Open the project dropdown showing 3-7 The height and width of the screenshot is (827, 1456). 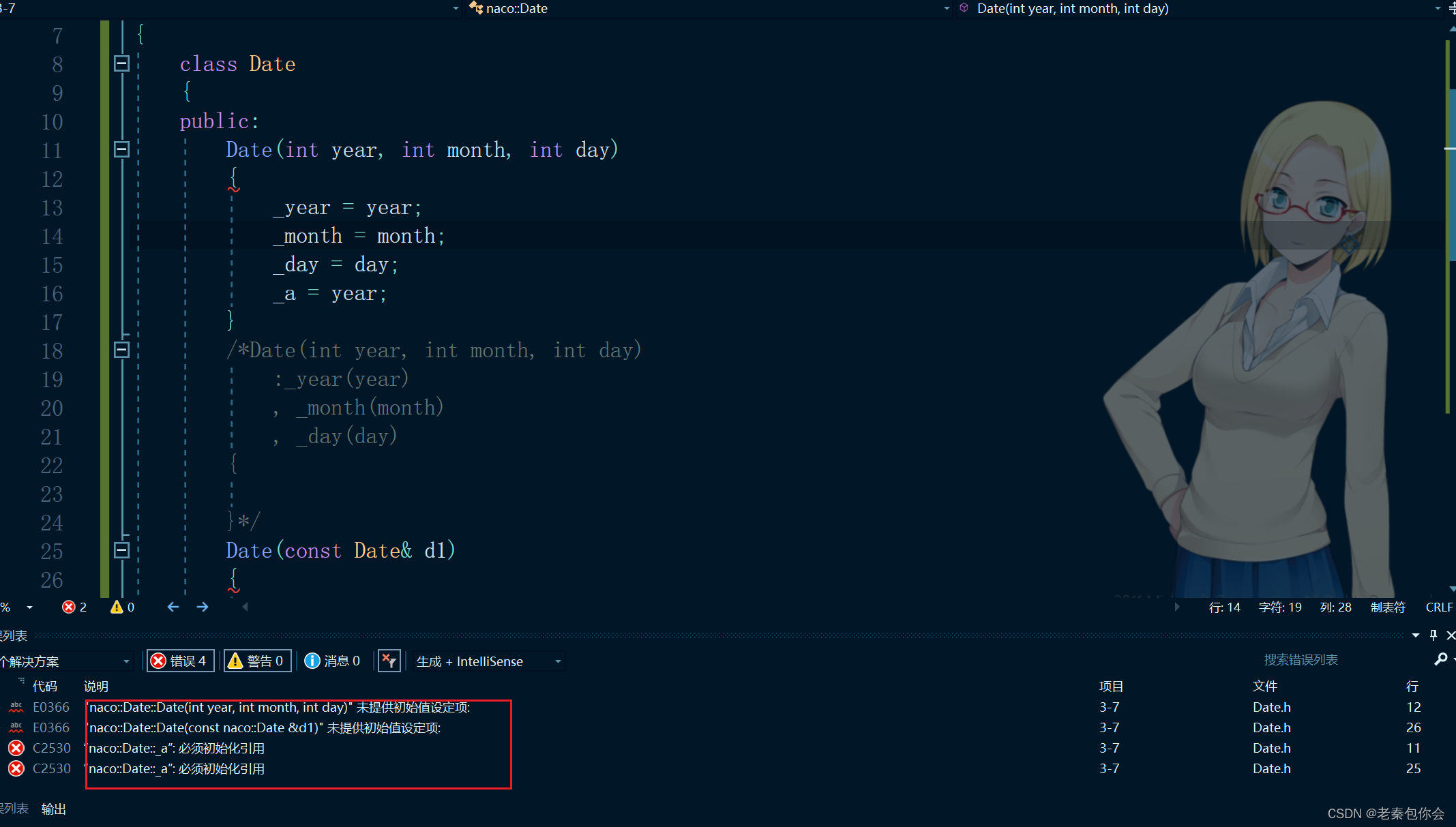click(x=456, y=8)
